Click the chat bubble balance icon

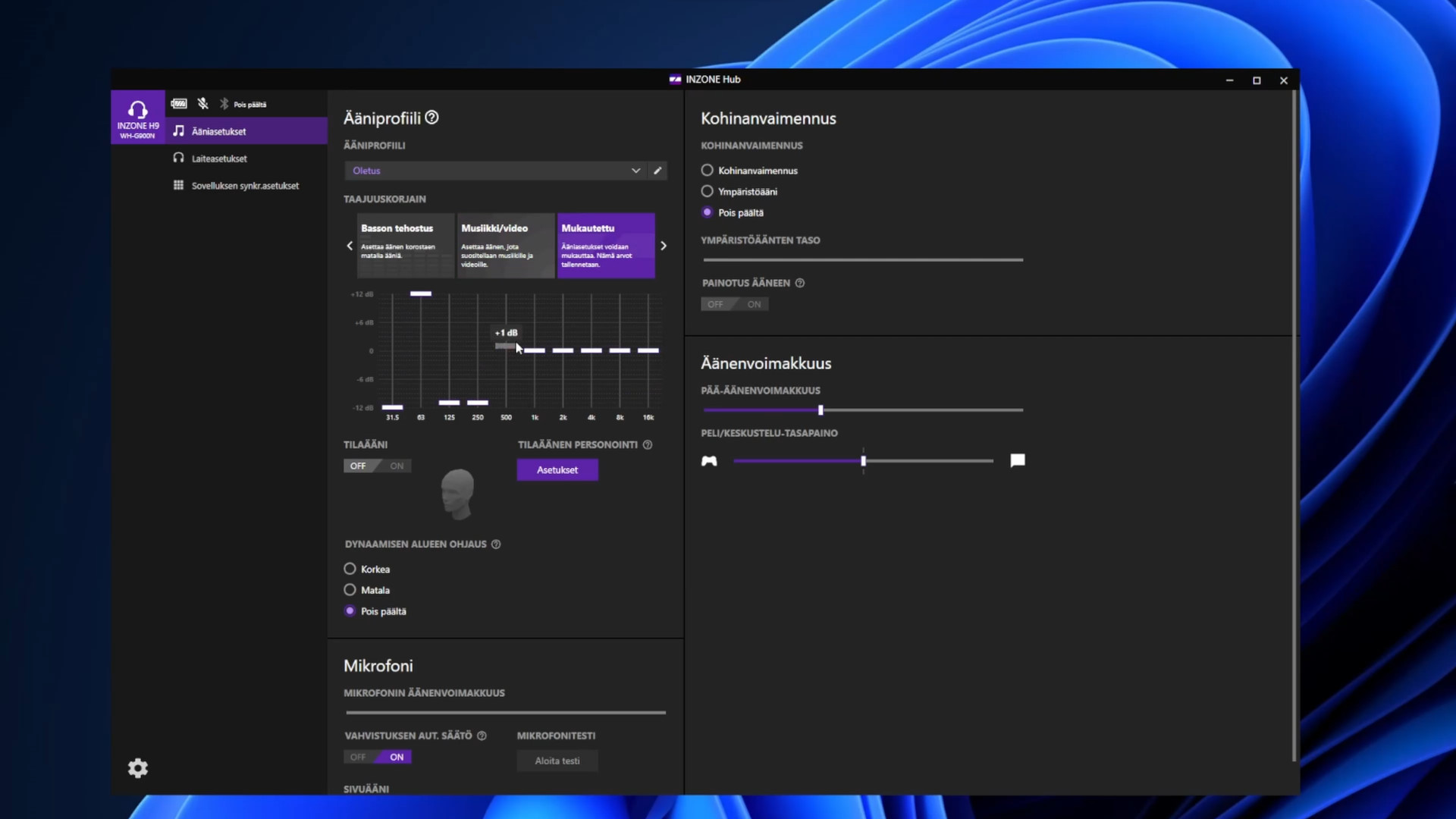click(1018, 460)
